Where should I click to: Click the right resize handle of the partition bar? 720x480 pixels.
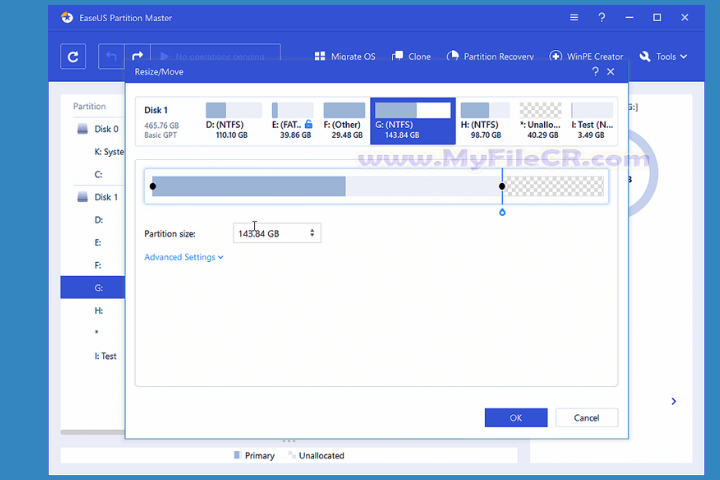tap(502, 186)
